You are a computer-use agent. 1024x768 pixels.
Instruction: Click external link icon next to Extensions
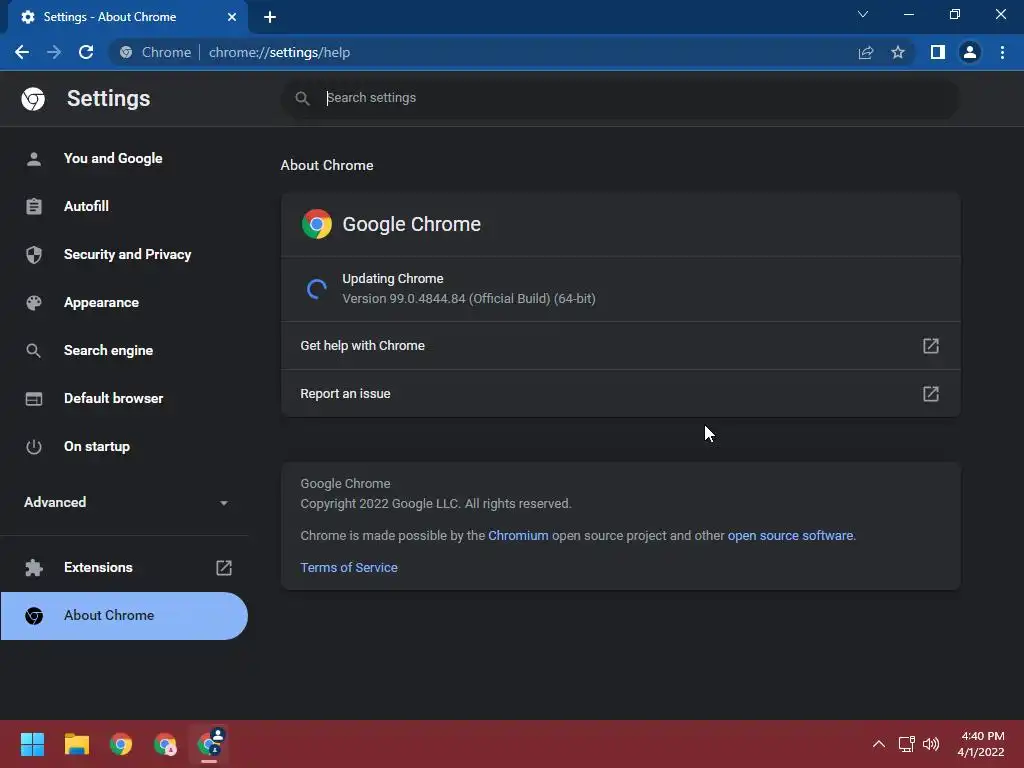[x=224, y=568]
